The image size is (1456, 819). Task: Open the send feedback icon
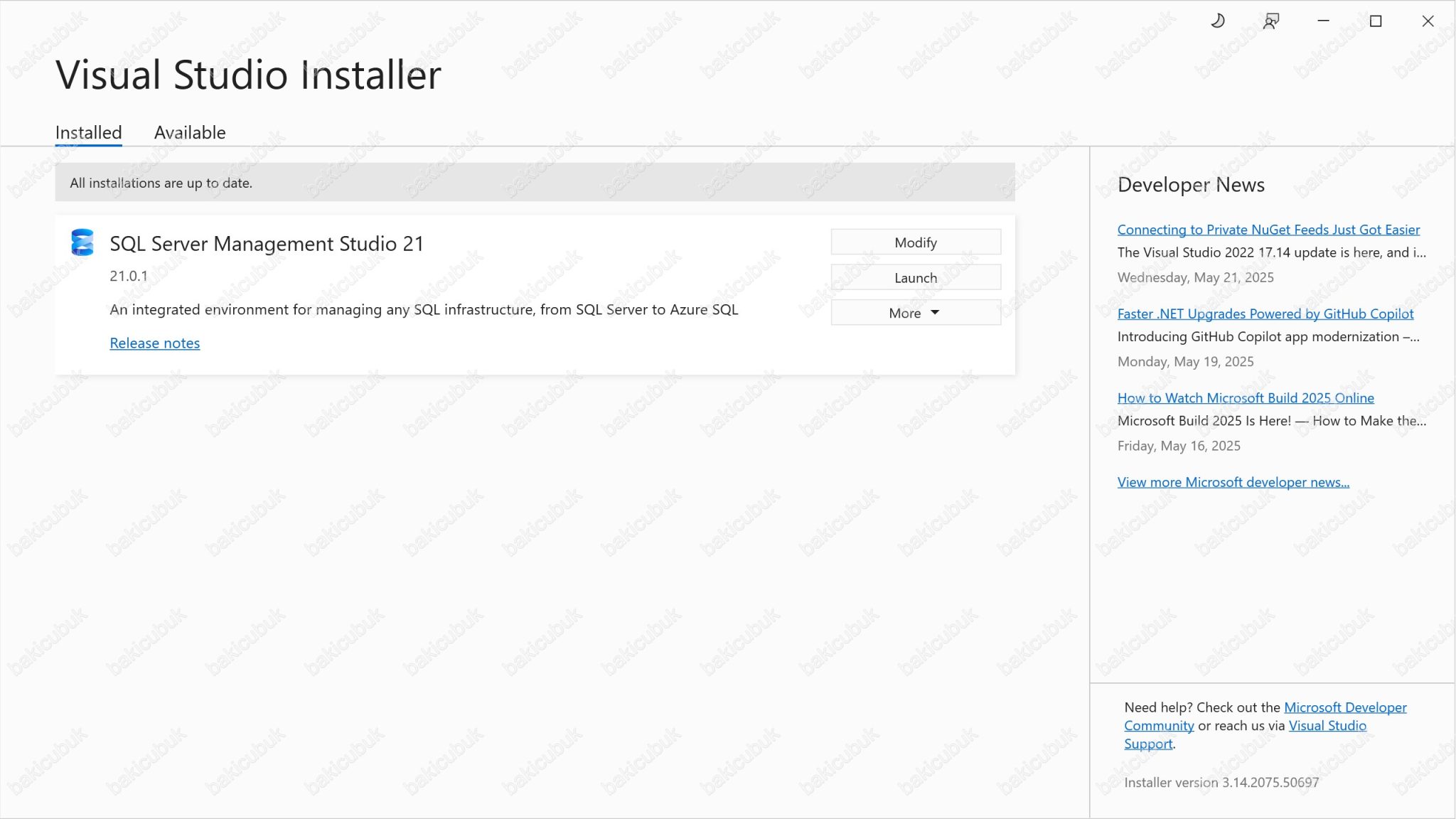coord(1270,21)
